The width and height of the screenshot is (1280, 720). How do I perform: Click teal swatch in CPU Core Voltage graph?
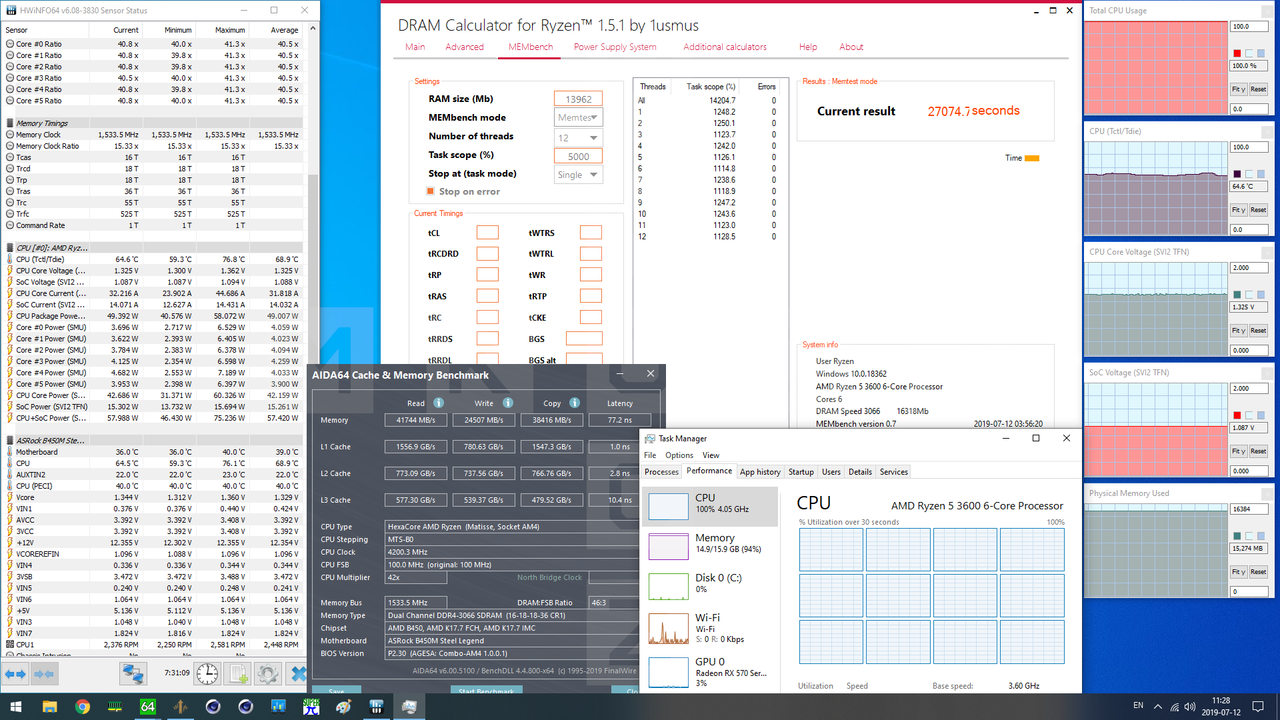tap(1237, 295)
